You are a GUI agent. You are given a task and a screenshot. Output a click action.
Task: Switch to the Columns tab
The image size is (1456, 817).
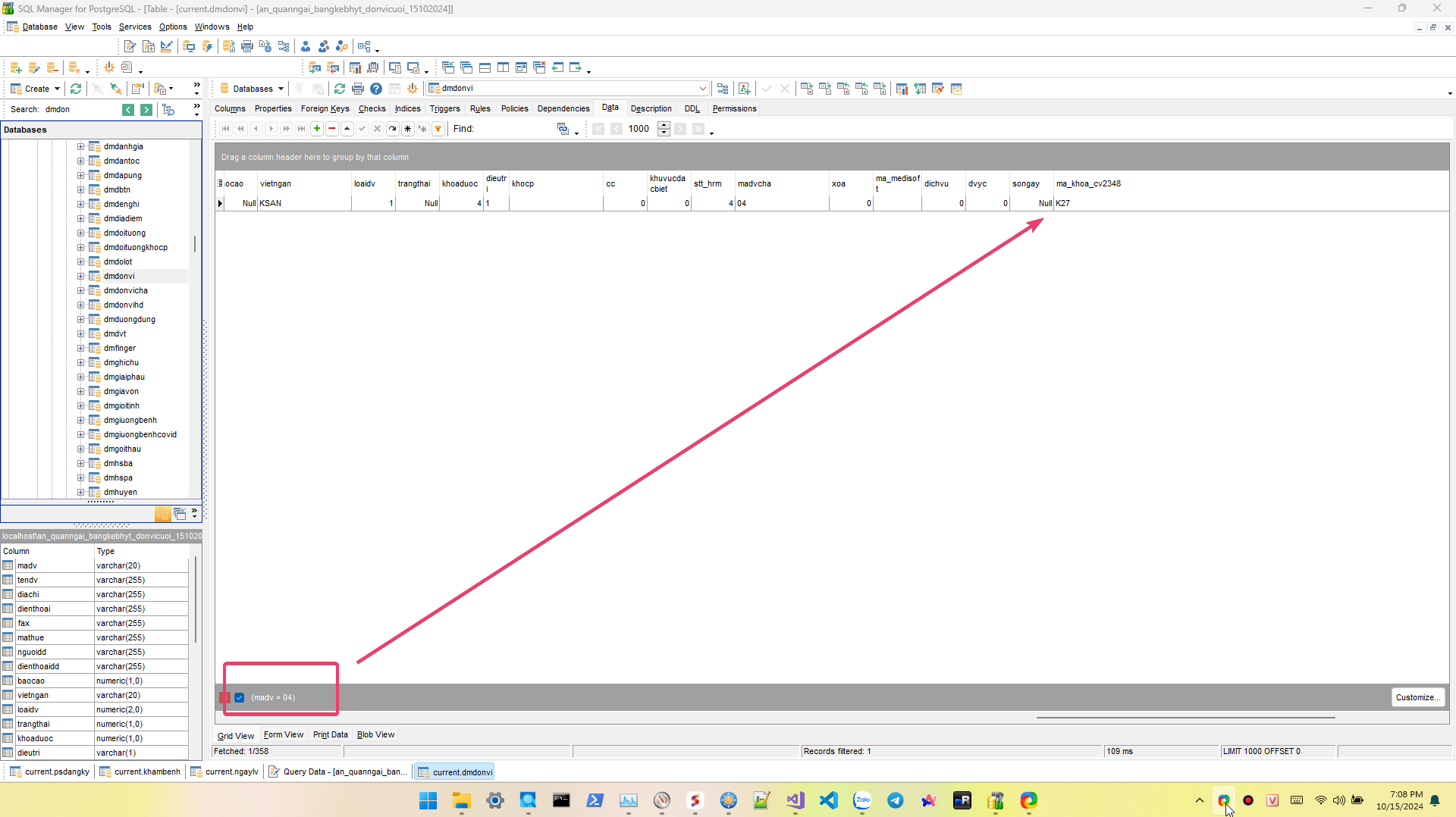[x=230, y=108]
